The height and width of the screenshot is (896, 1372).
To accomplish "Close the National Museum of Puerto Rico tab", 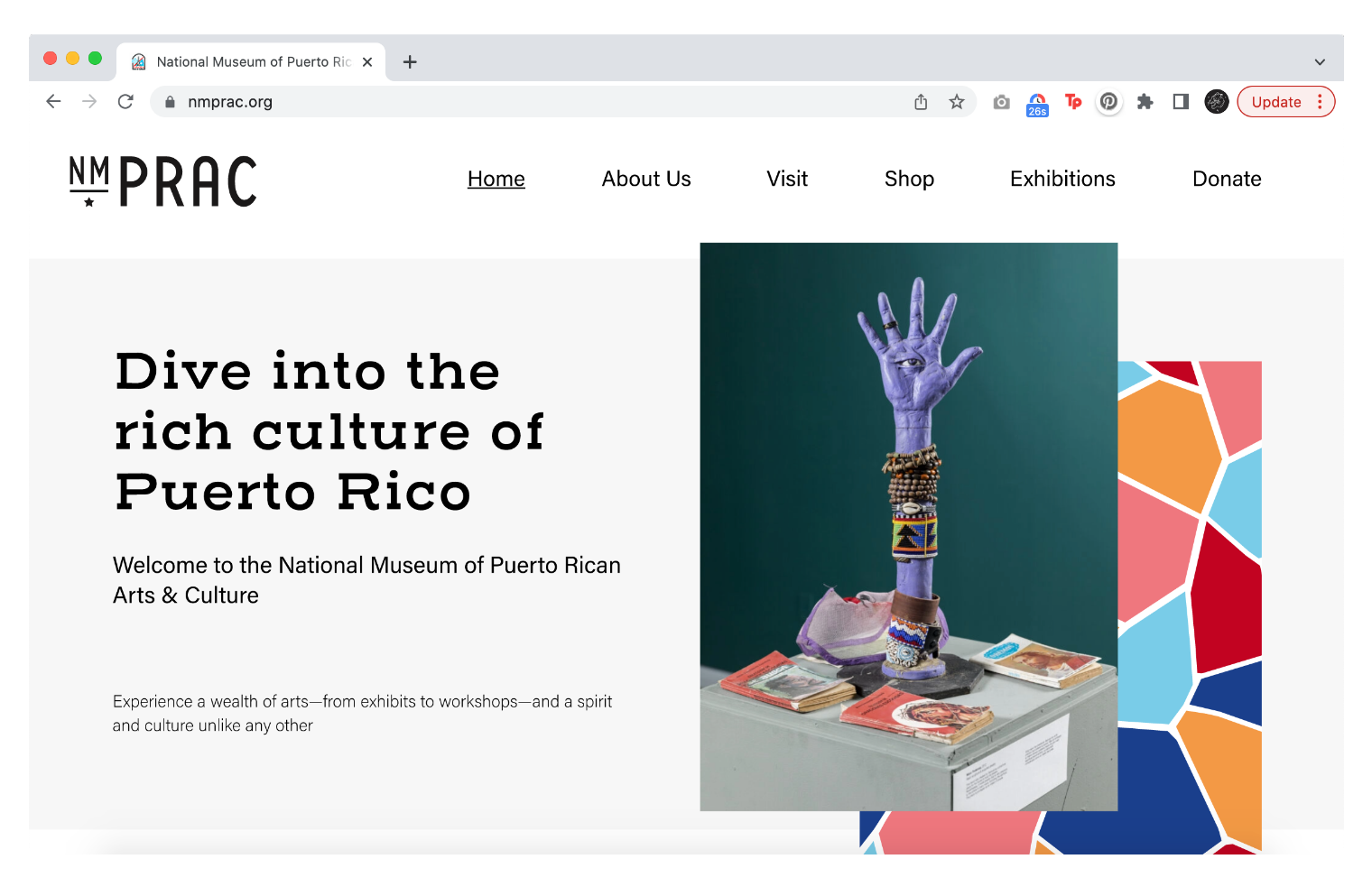I will pyautogui.click(x=367, y=62).
